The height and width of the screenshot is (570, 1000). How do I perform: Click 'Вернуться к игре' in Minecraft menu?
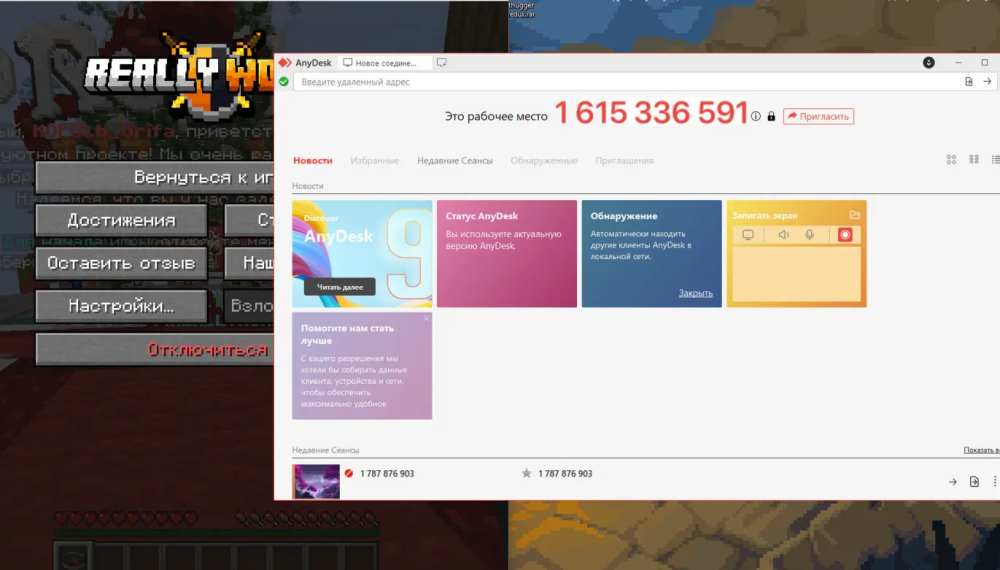click(155, 177)
